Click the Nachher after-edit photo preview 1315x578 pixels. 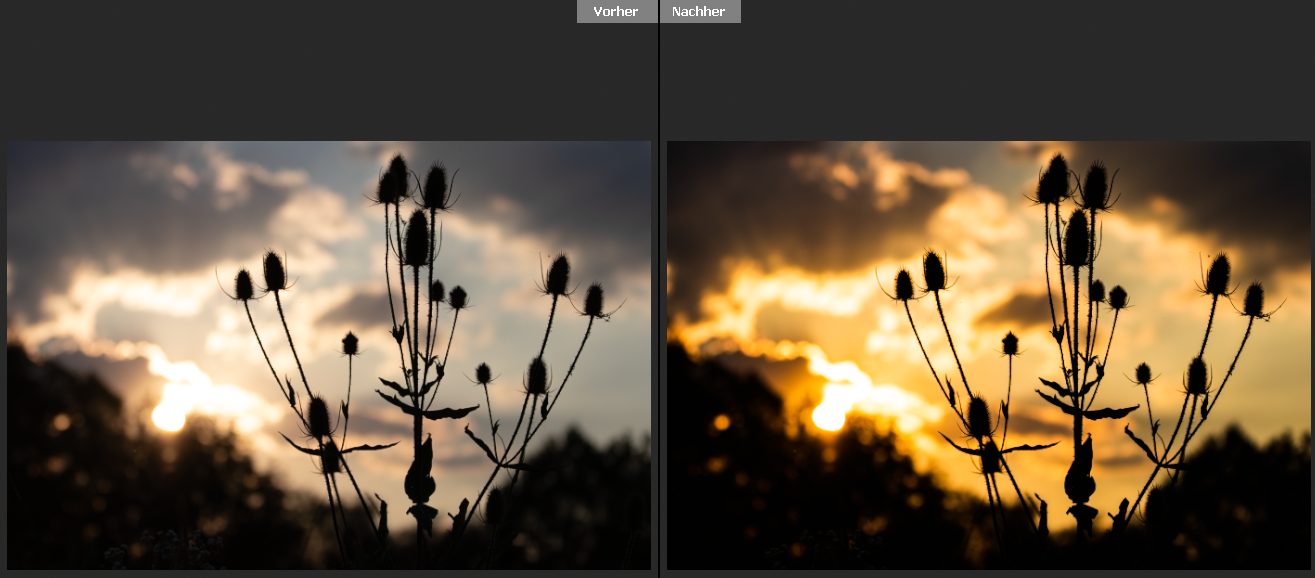pyautogui.click(x=988, y=355)
